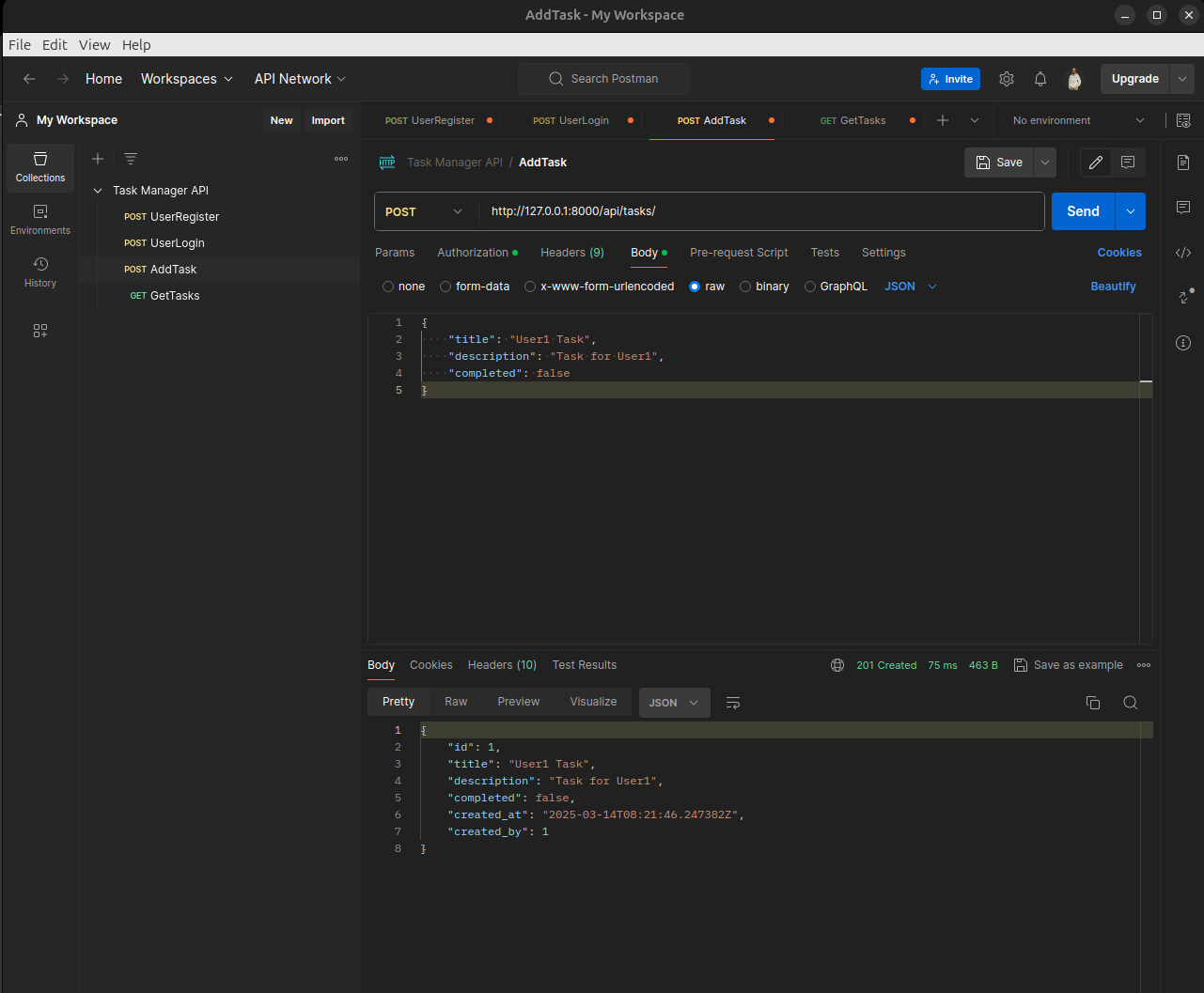
Task: Open the settings gear icon
Action: (x=1007, y=79)
